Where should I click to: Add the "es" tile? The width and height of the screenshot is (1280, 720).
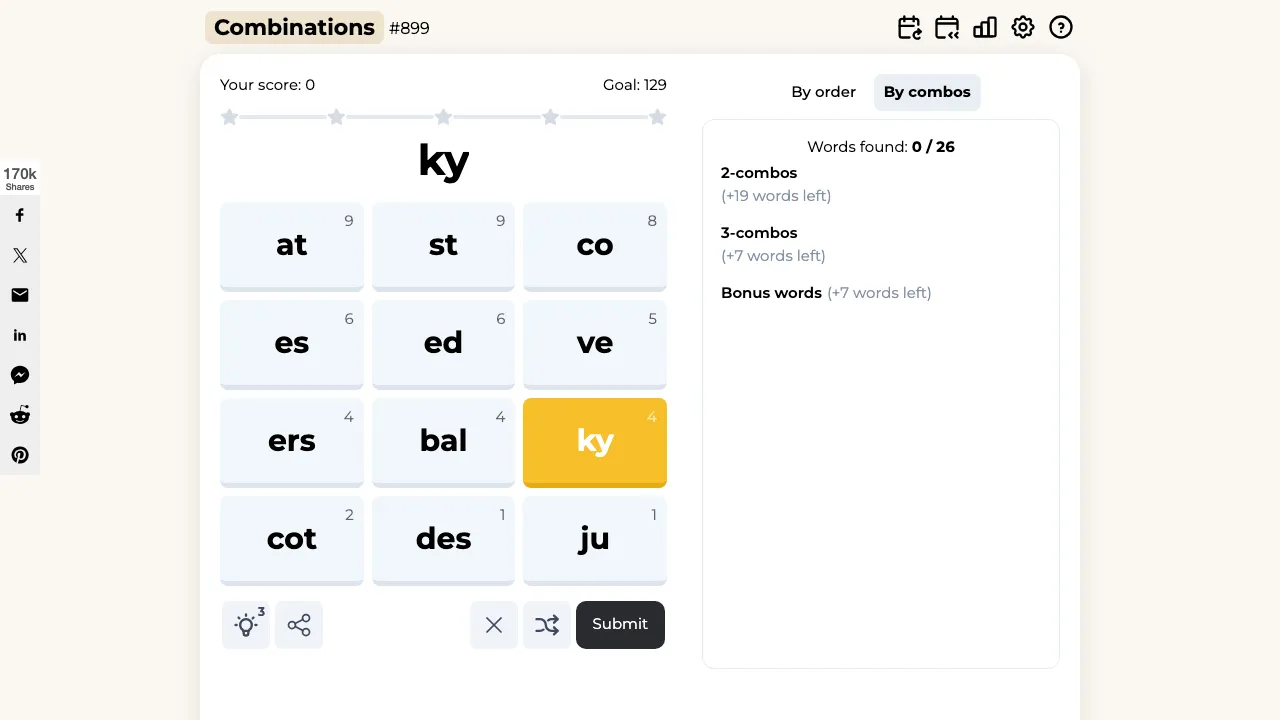pyautogui.click(x=292, y=344)
